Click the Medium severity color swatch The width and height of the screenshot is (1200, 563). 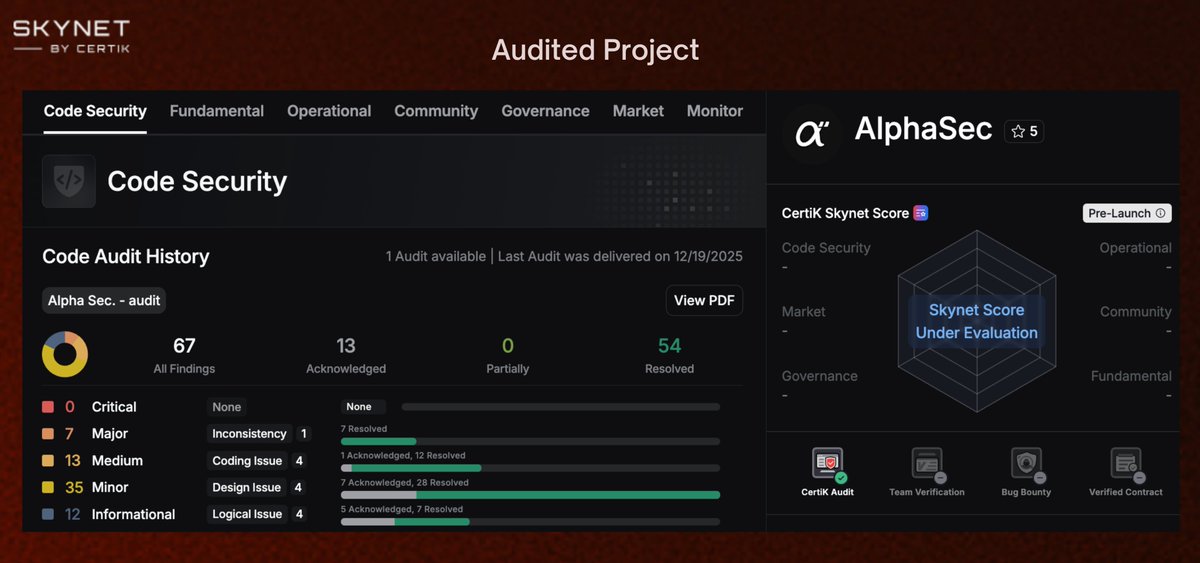click(48, 461)
